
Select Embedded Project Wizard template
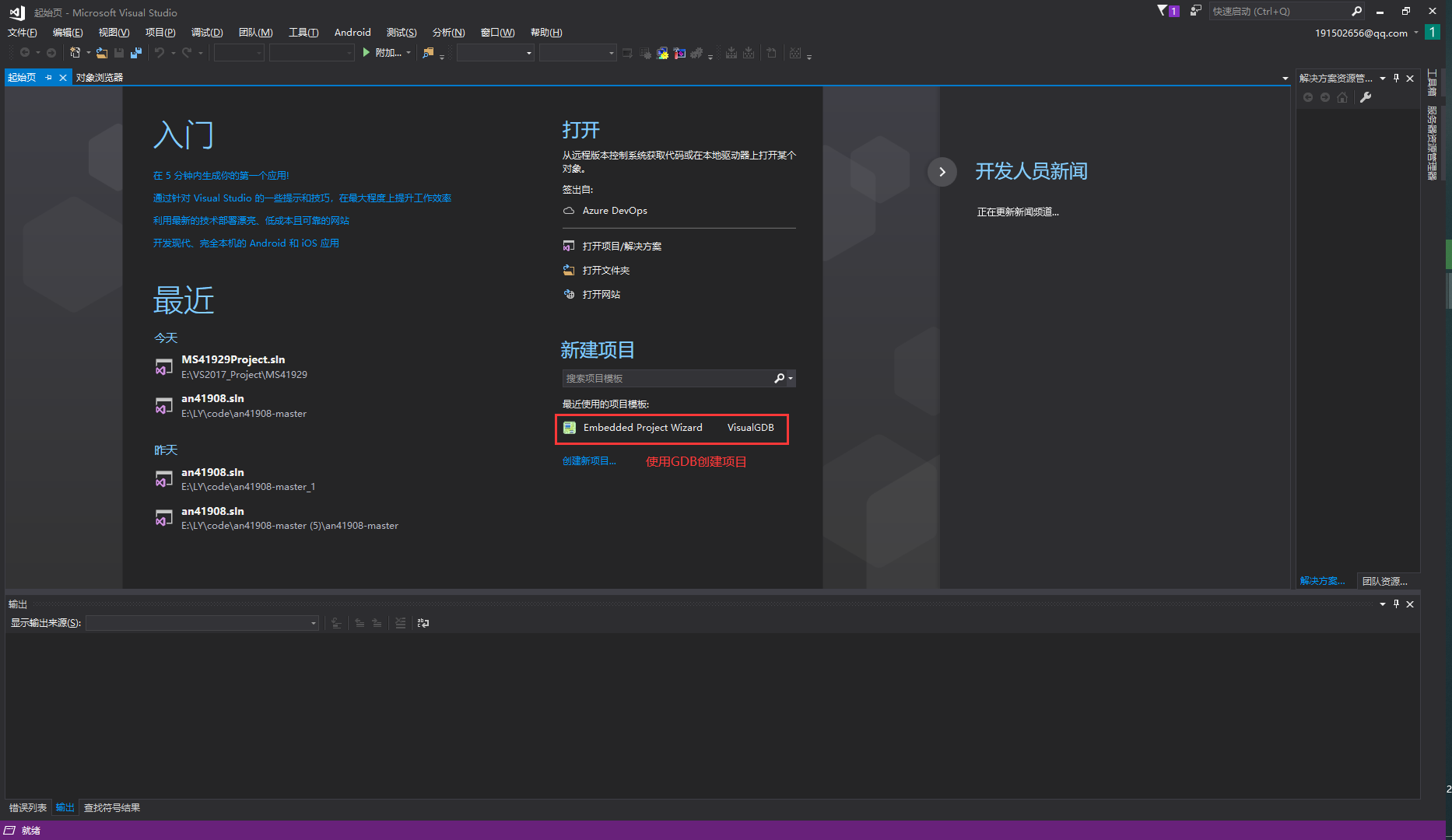tap(671, 428)
